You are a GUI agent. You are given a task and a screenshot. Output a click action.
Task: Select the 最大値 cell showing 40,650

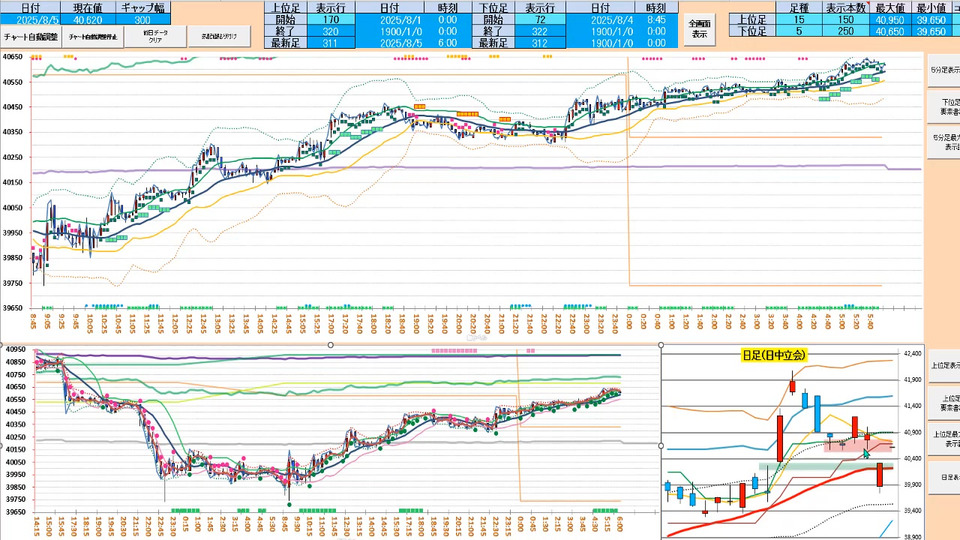point(890,31)
